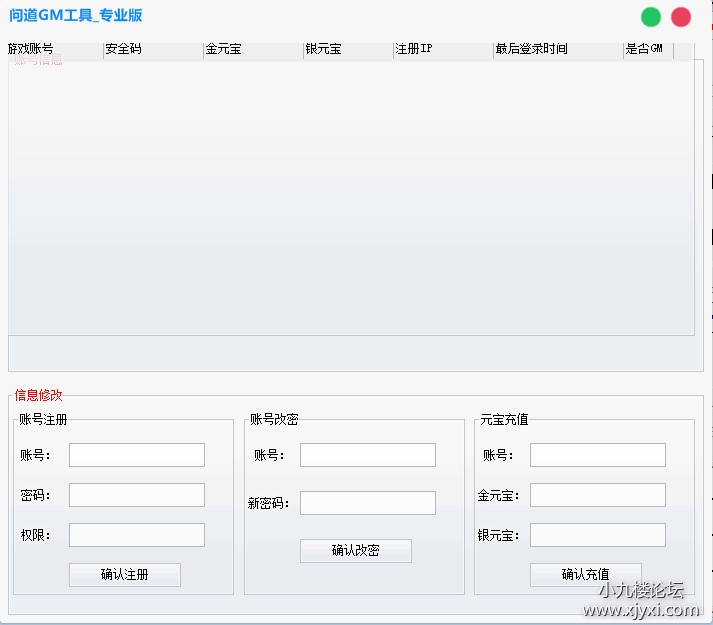
Task: Click the red circle close button
Action: click(x=681, y=17)
